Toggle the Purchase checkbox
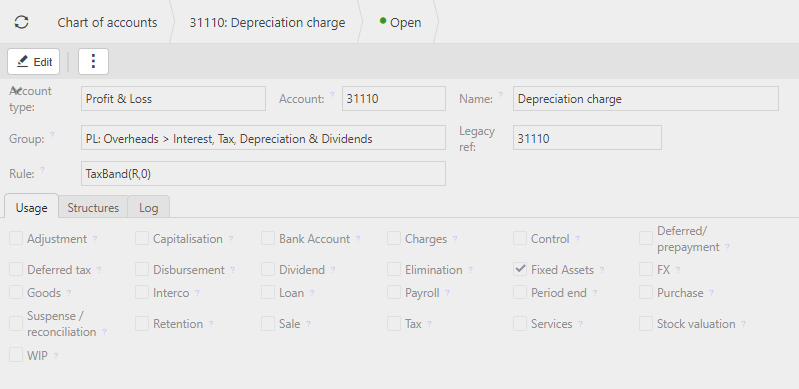The image size is (799, 389). tap(646, 292)
